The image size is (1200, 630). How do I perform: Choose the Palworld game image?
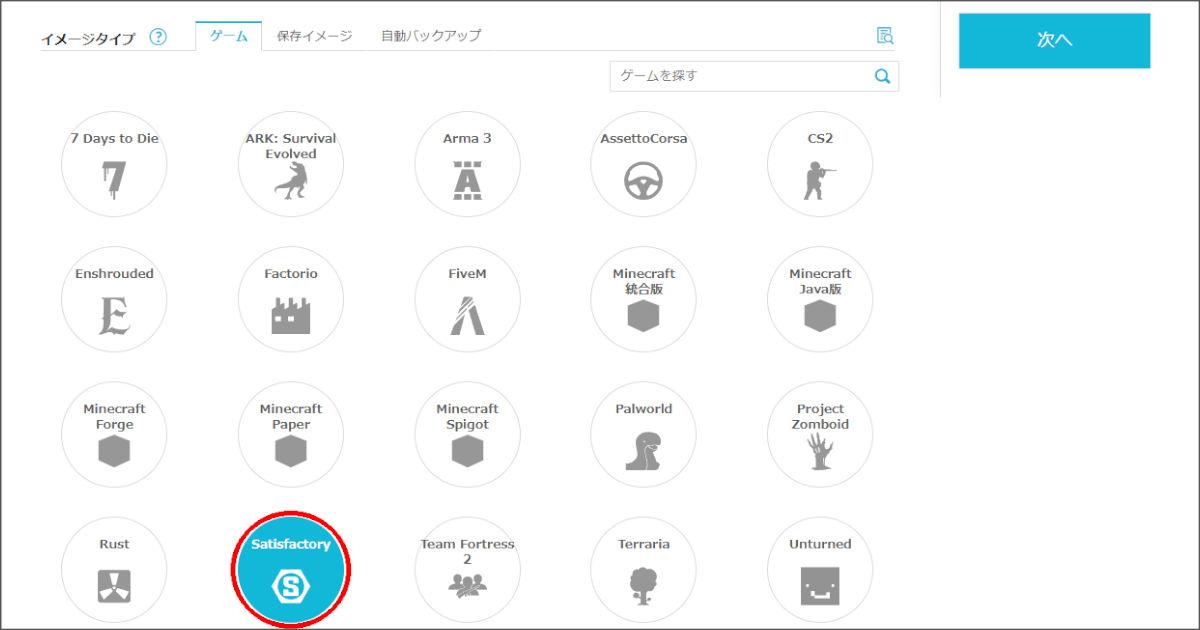click(643, 434)
